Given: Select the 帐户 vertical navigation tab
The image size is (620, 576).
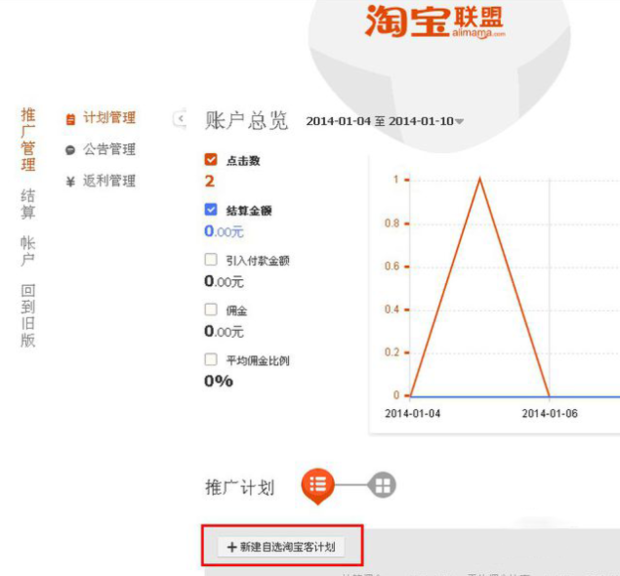Looking at the screenshot, I should [x=28, y=251].
